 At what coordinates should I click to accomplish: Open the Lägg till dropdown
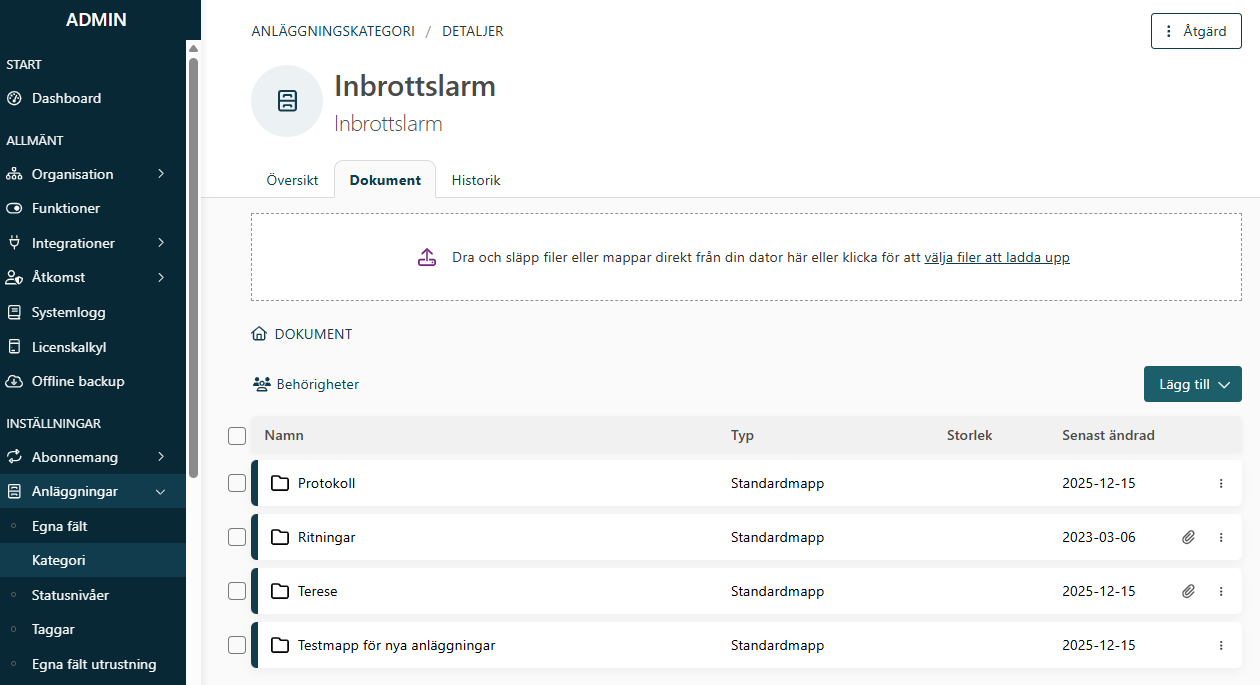coord(1192,383)
